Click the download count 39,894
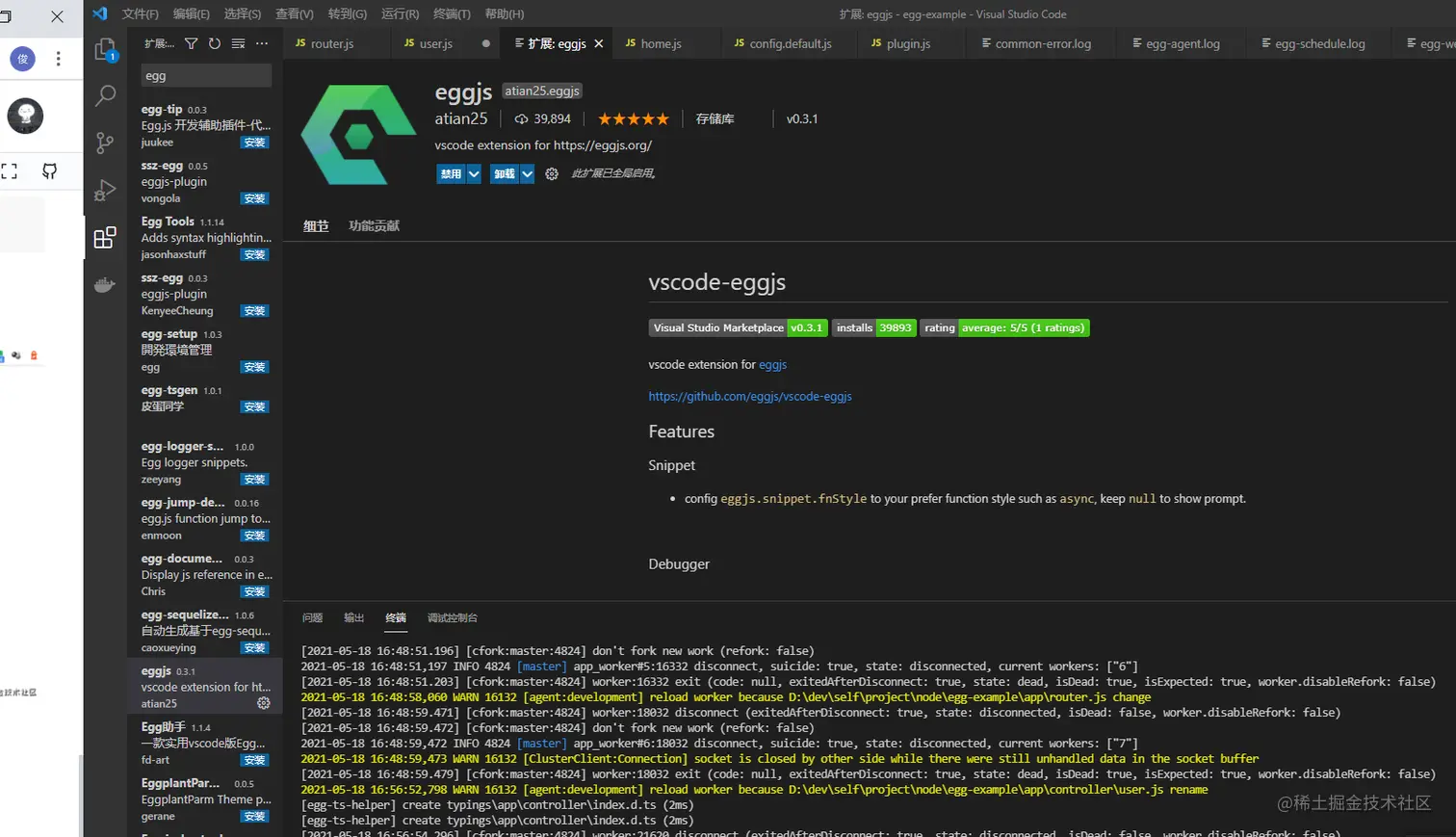1456x837 pixels. click(x=543, y=119)
